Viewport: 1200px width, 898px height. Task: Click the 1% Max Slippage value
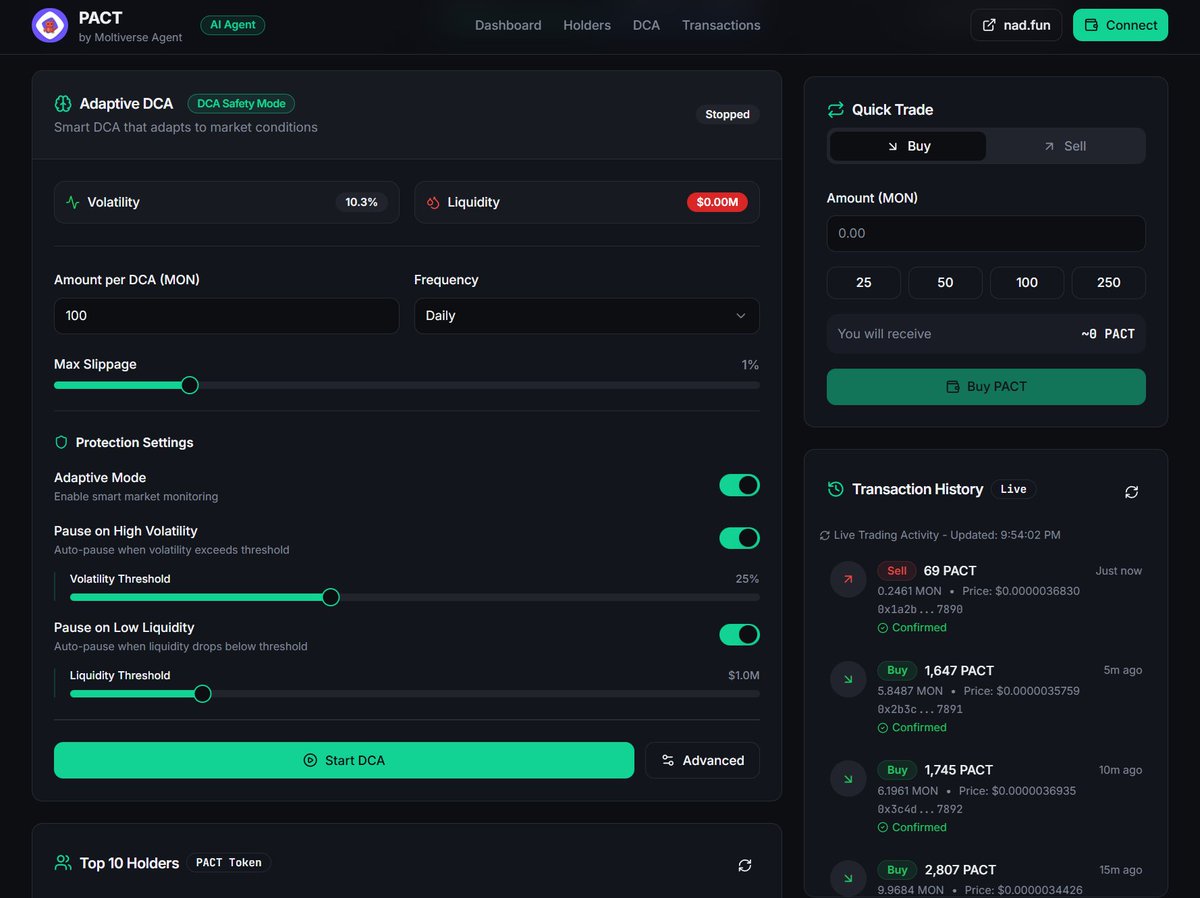pos(750,365)
